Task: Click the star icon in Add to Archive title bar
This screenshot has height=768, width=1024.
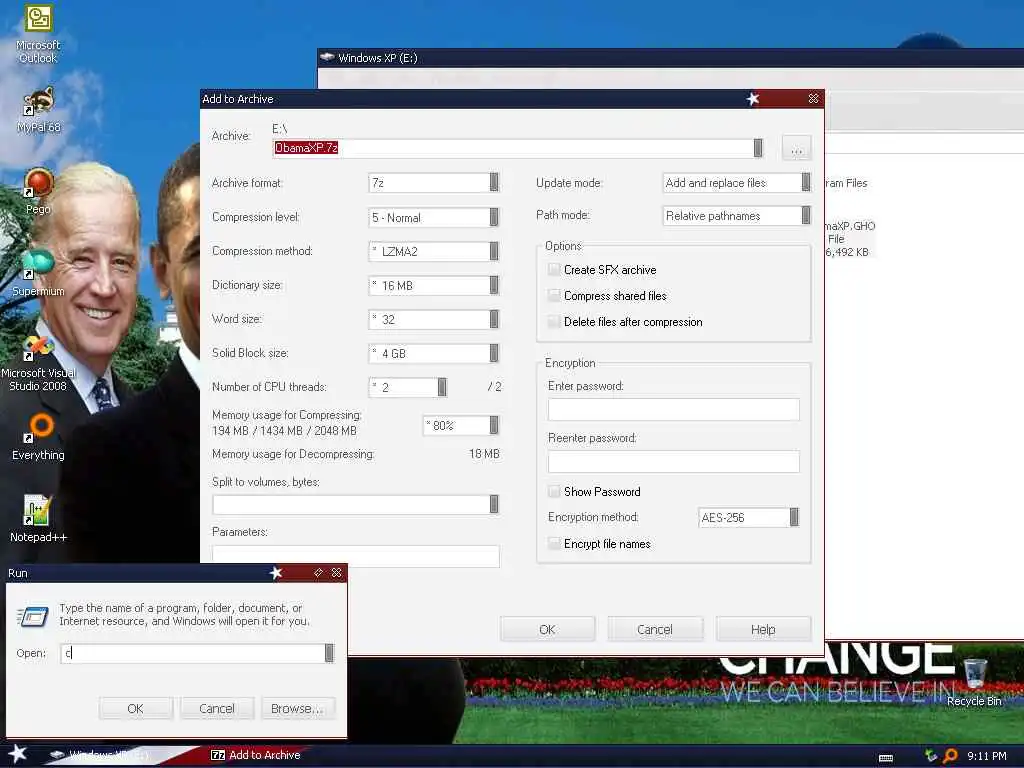Action: (753, 99)
